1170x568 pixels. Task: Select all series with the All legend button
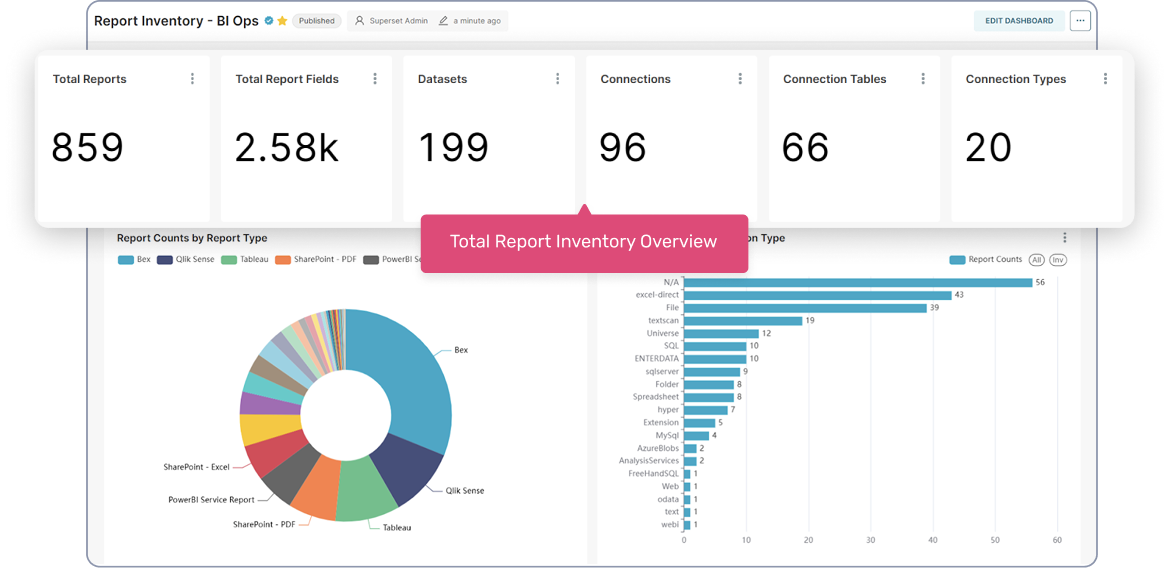[1037, 260]
